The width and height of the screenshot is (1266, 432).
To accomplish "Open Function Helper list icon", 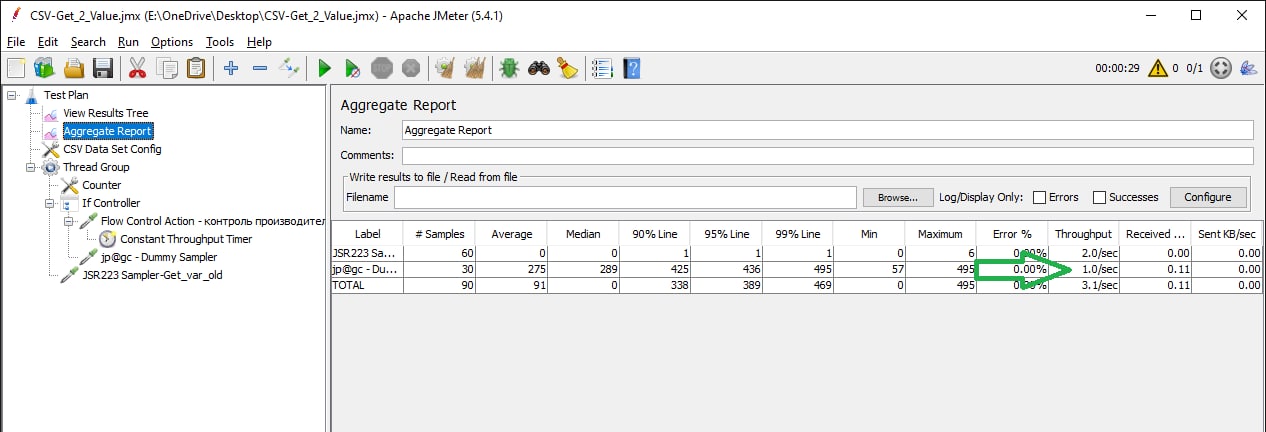I will coord(602,68).
